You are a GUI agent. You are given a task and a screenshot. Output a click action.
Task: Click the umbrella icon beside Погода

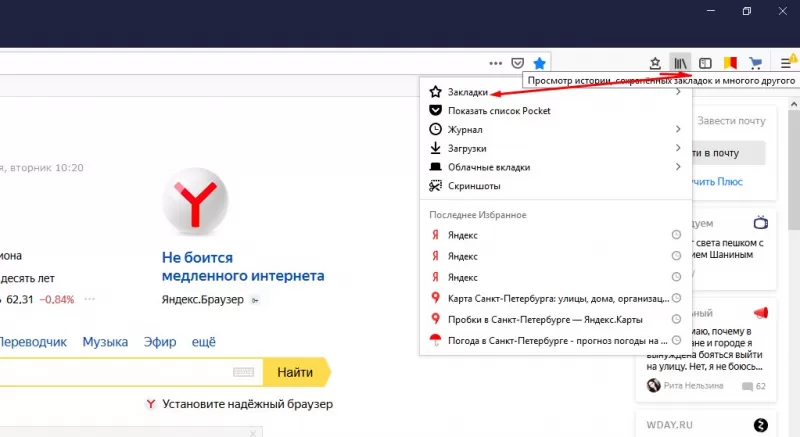(435, 340)
